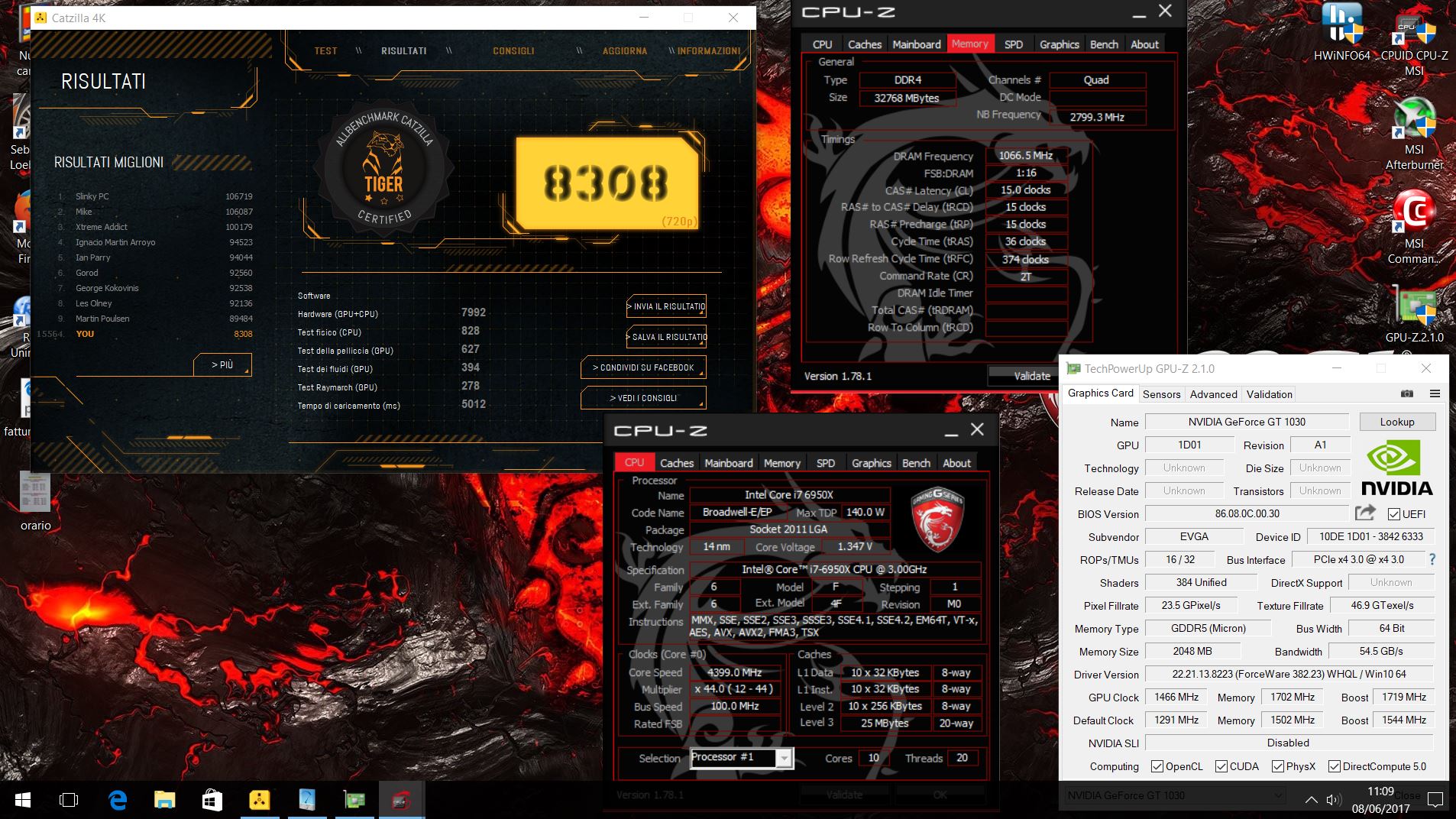1456x819 pixels.
Task: Click GPU-Z Name field NVIDIA GeForce GT 1030
Action: click(1247, 422)
